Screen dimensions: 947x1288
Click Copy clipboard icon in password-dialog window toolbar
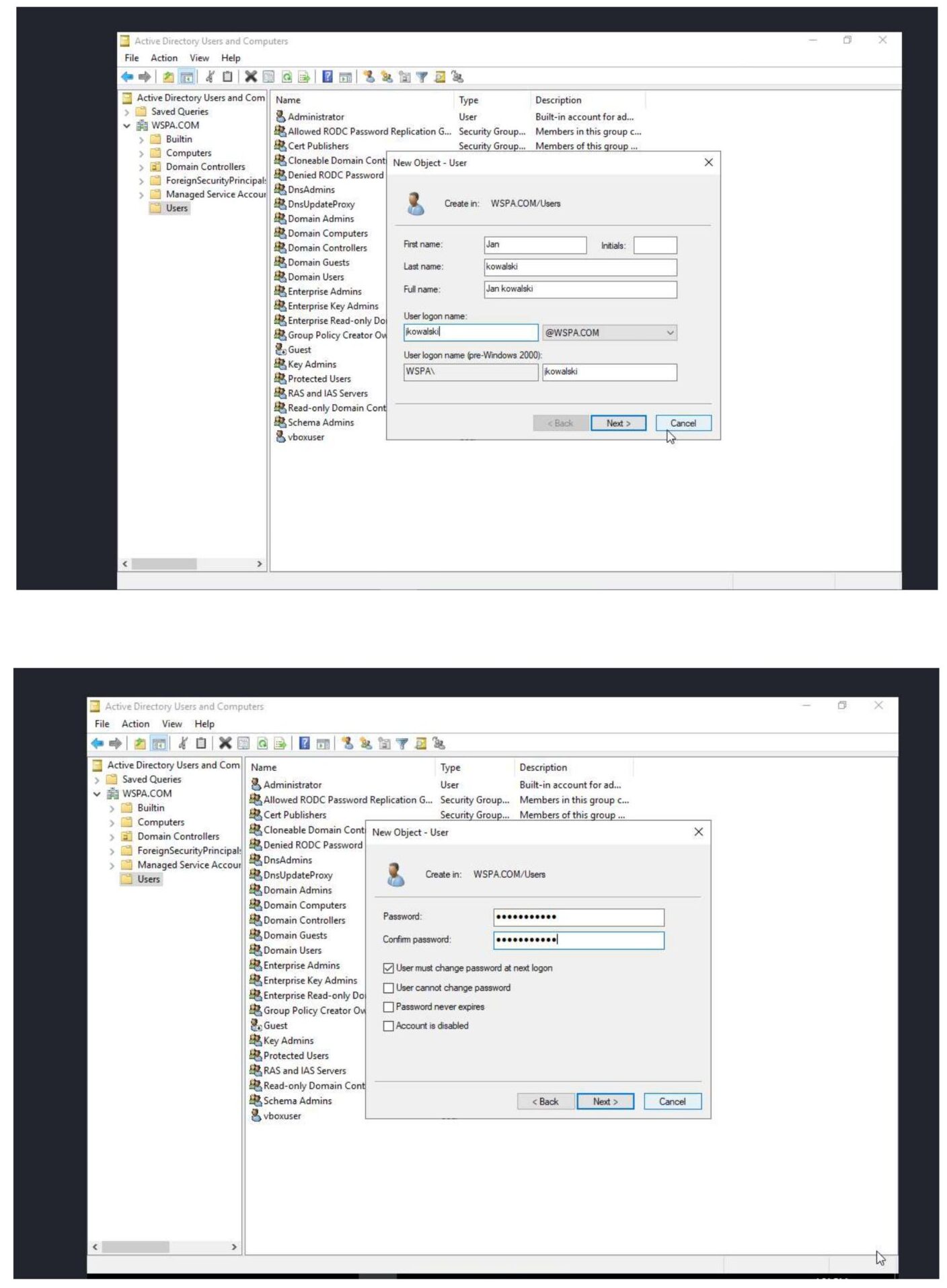(x=200, y=743)
